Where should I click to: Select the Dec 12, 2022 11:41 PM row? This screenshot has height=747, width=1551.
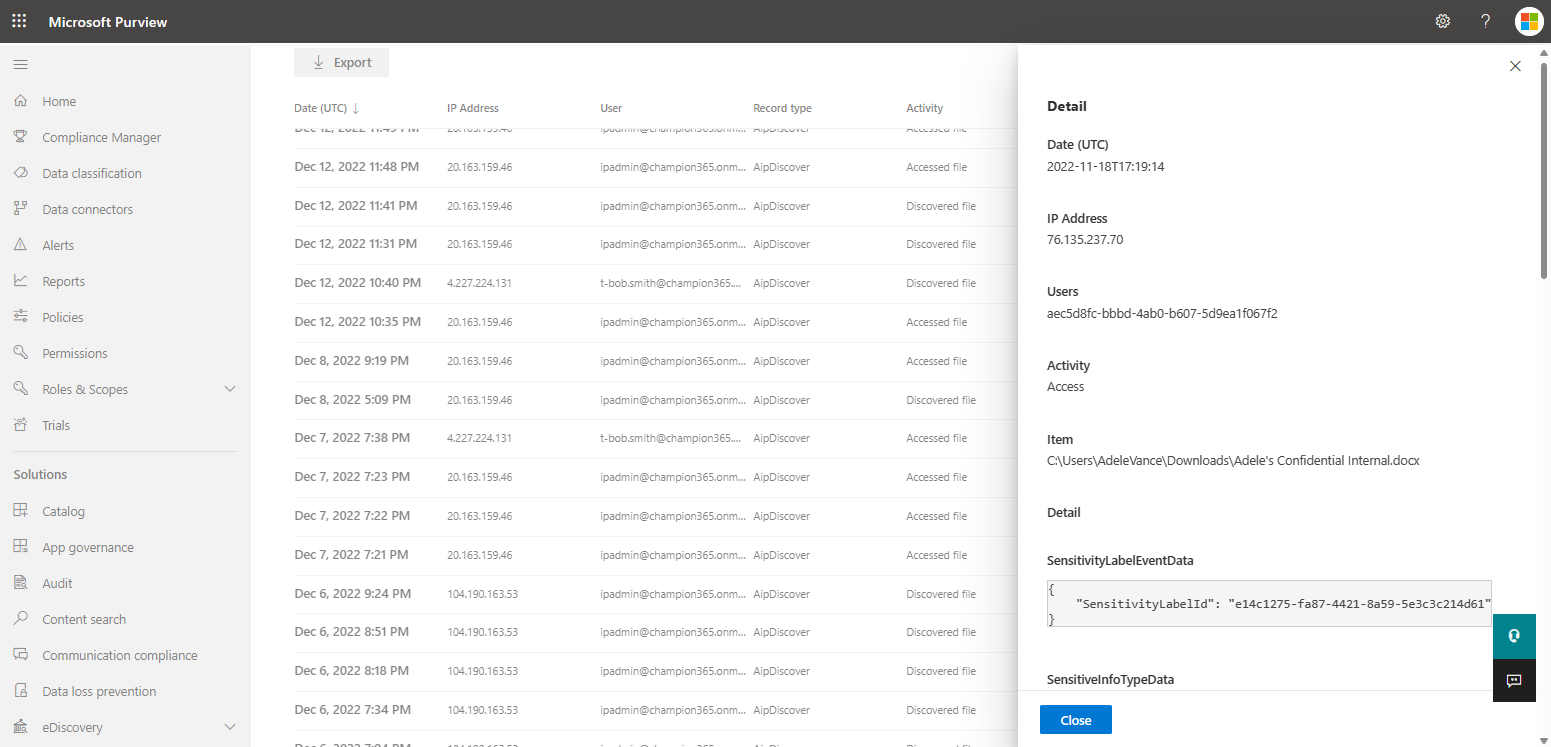tap(656, 206)
